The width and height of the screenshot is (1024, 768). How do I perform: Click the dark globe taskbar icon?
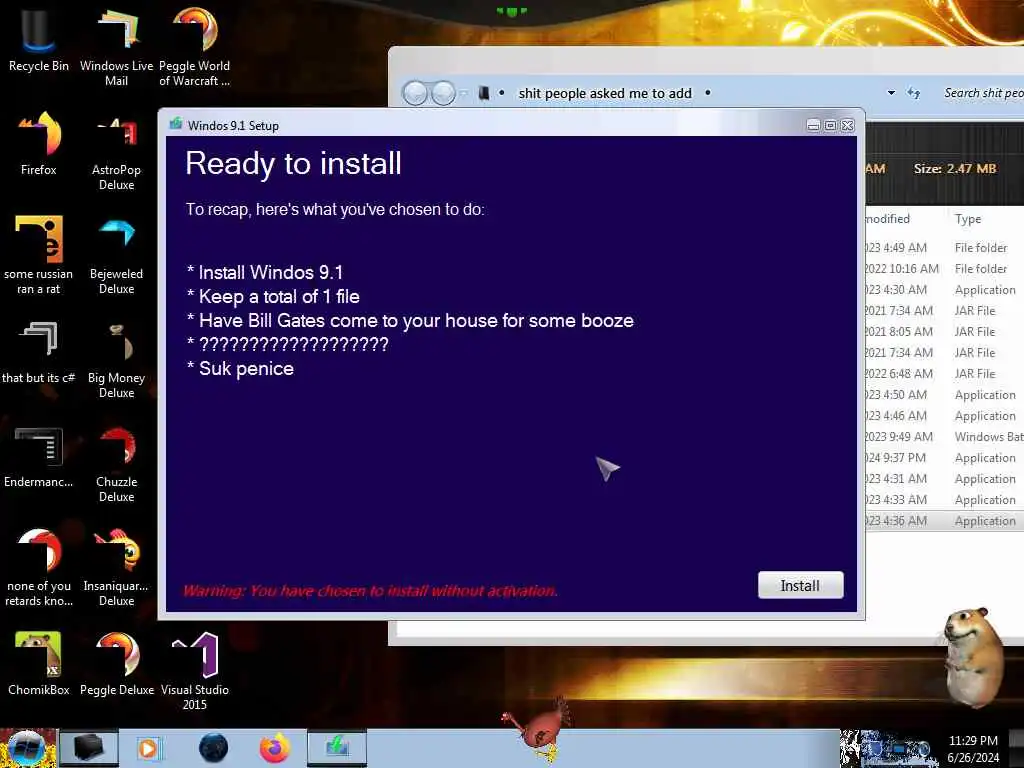[213, 748]
